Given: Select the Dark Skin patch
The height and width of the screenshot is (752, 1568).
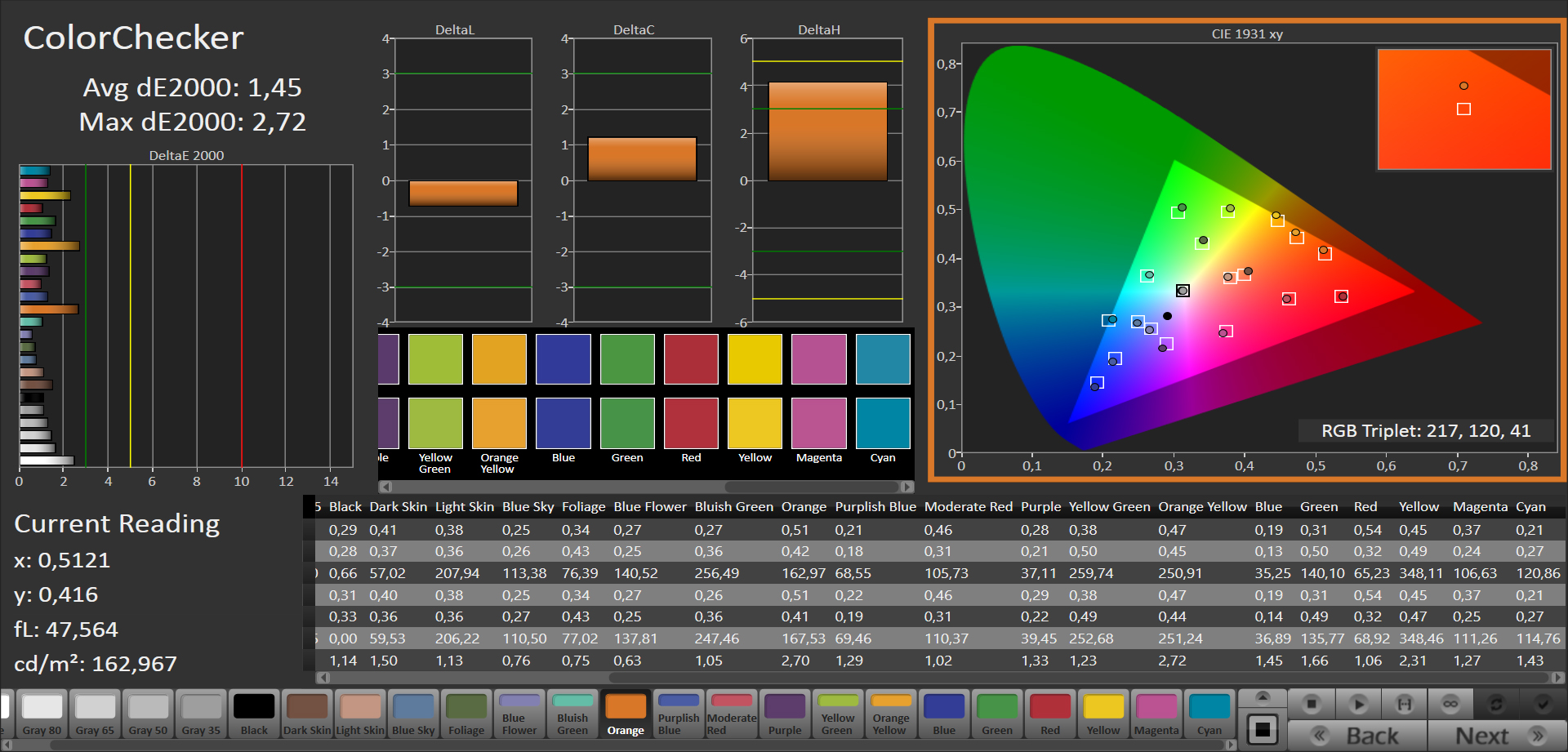Looking at the screenshot, I should tap(307, 714).
